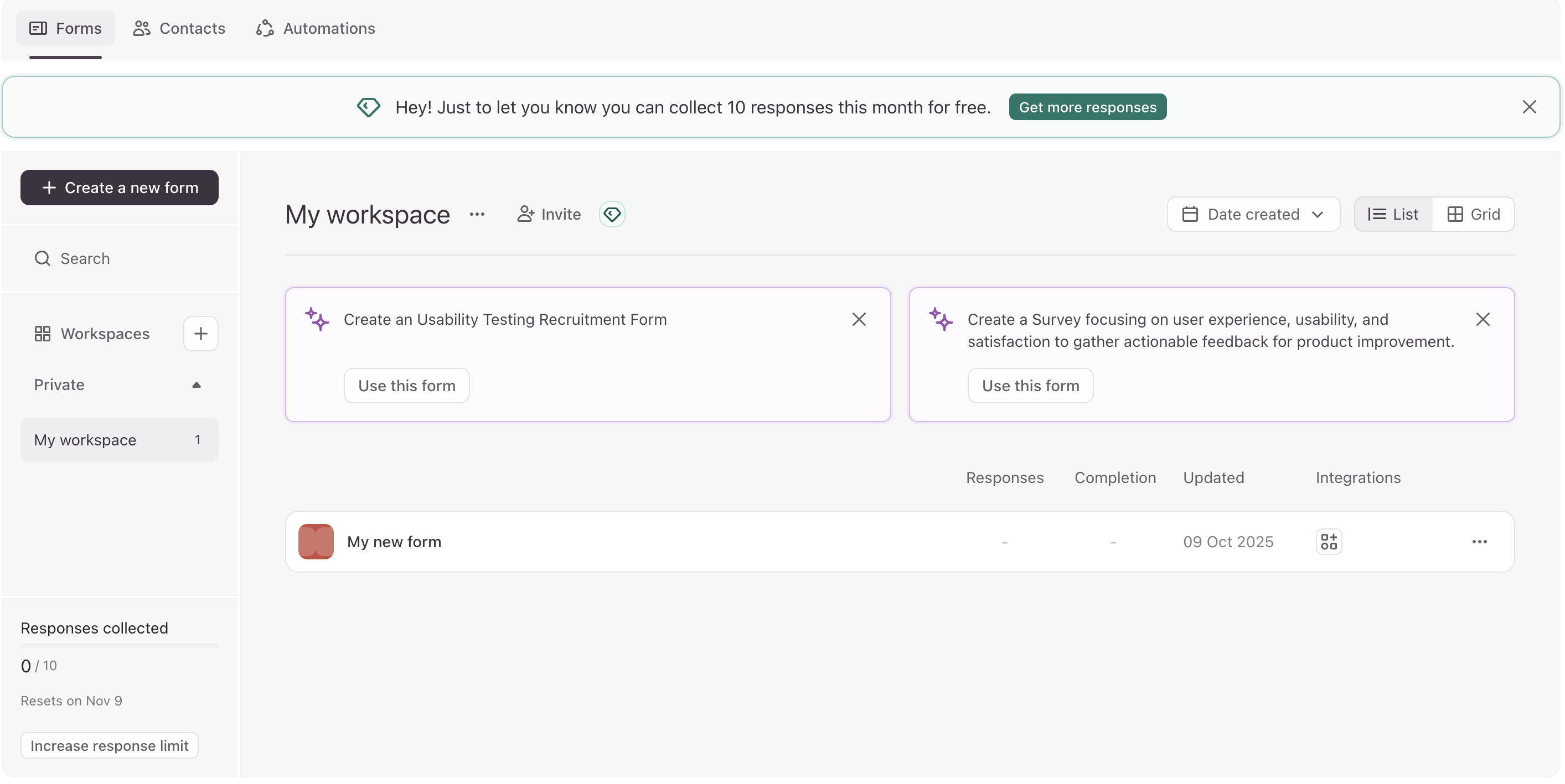This screenshot has height=784, width=1565.
Task: Open integrations icon for My new form
Action: pos(1328,542)
